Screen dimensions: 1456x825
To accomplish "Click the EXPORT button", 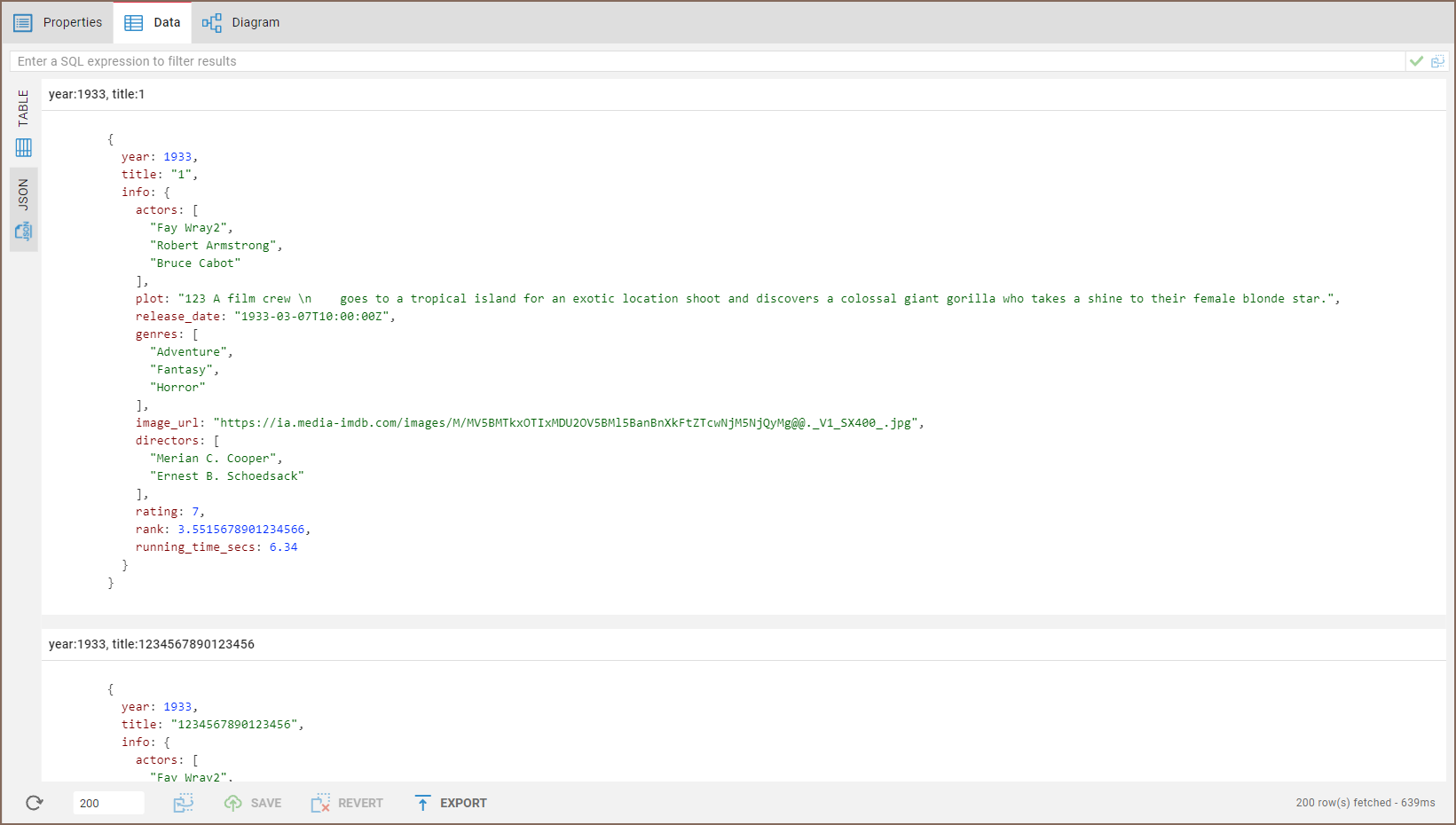I will pyautogui.click(x=463, y=803).
